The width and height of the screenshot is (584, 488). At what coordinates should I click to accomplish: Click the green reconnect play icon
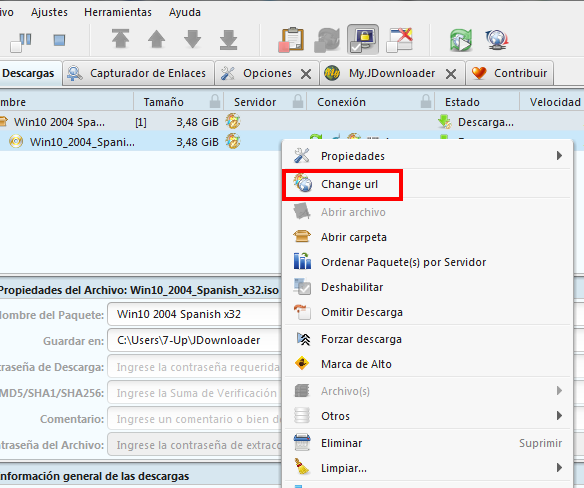click(x=461, y=40)
